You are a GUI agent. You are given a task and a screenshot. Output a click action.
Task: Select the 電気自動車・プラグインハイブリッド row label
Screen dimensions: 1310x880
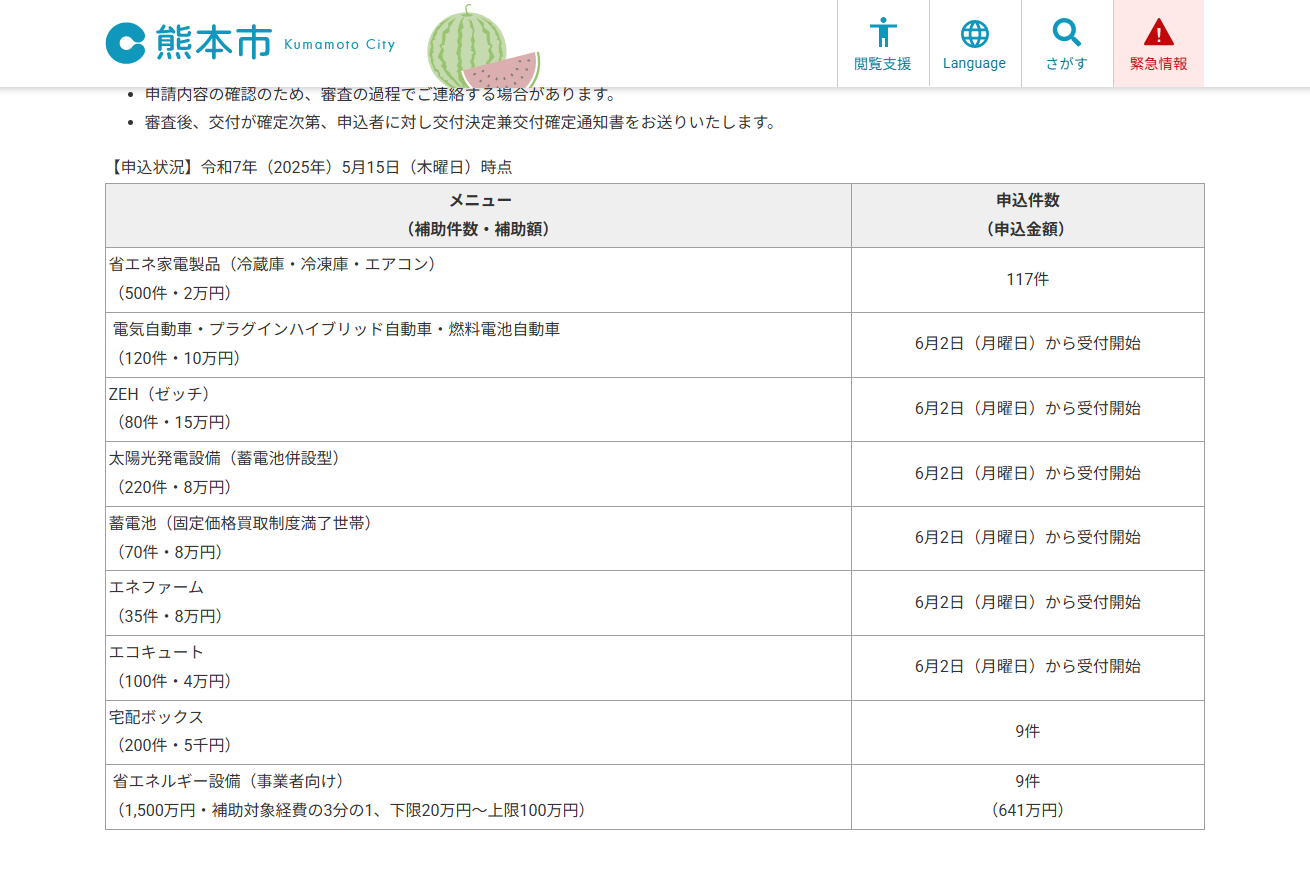pos(336,329)
